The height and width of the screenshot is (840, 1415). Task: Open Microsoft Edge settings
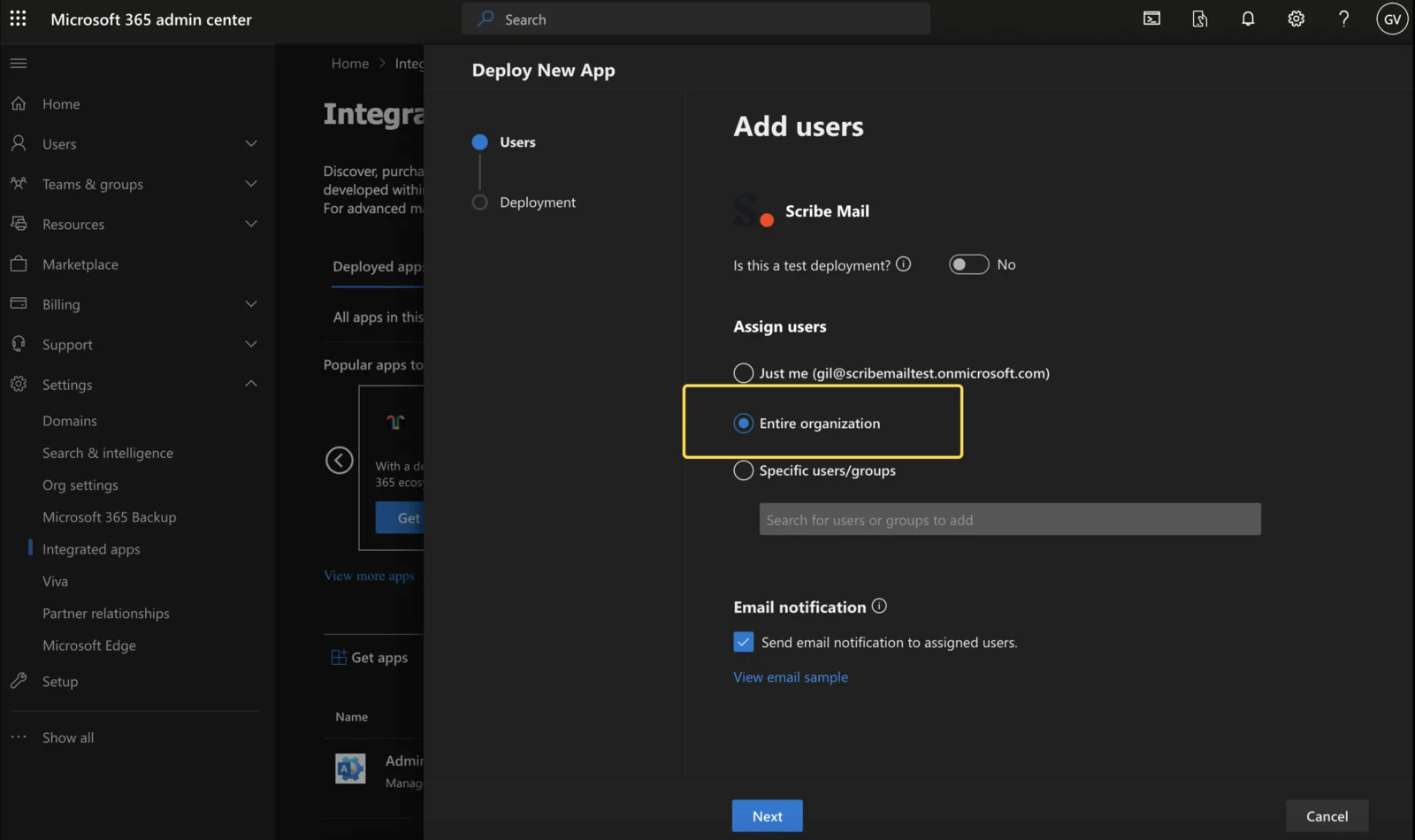pos(89,645)
